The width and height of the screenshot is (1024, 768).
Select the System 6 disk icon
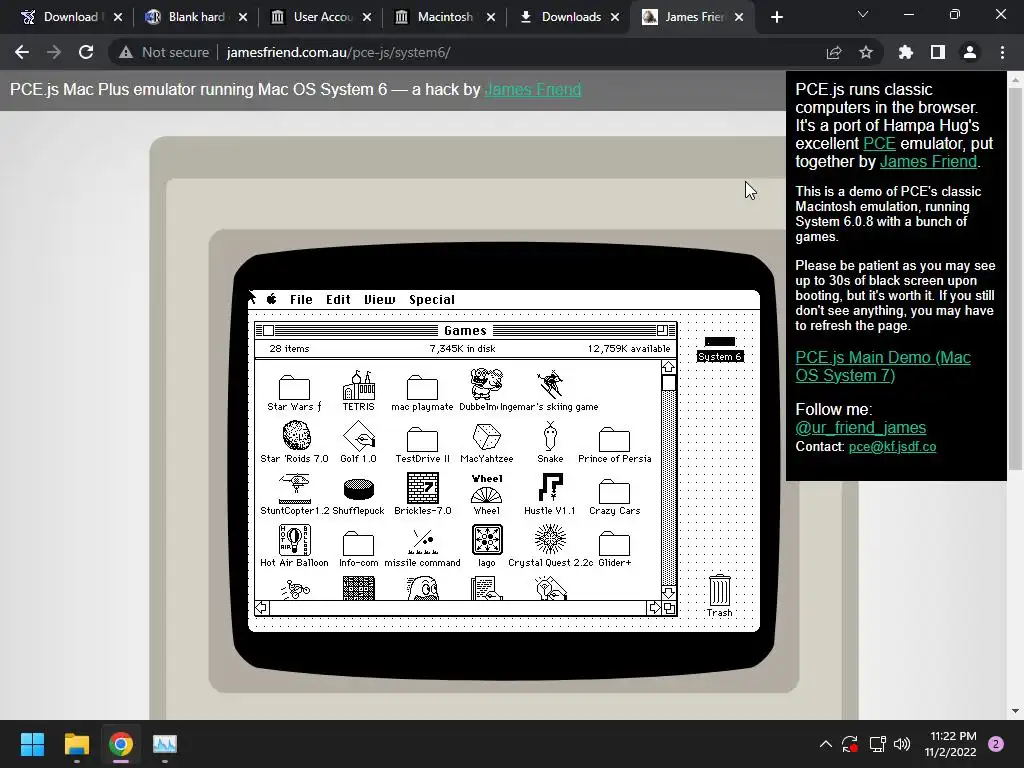720,342
